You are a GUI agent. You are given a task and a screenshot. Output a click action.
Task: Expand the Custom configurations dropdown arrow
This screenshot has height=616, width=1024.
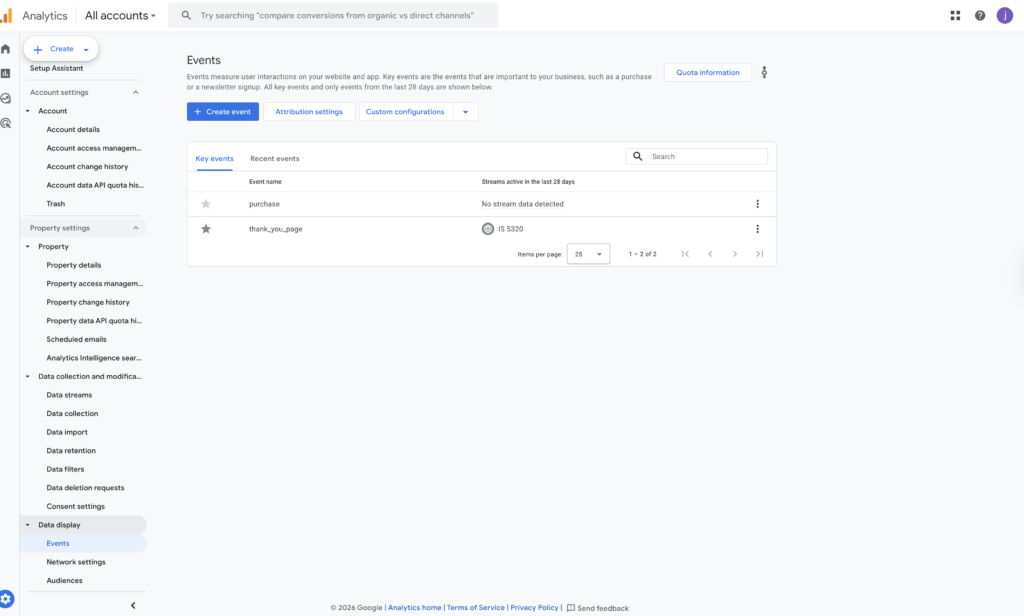coord(465,112)
